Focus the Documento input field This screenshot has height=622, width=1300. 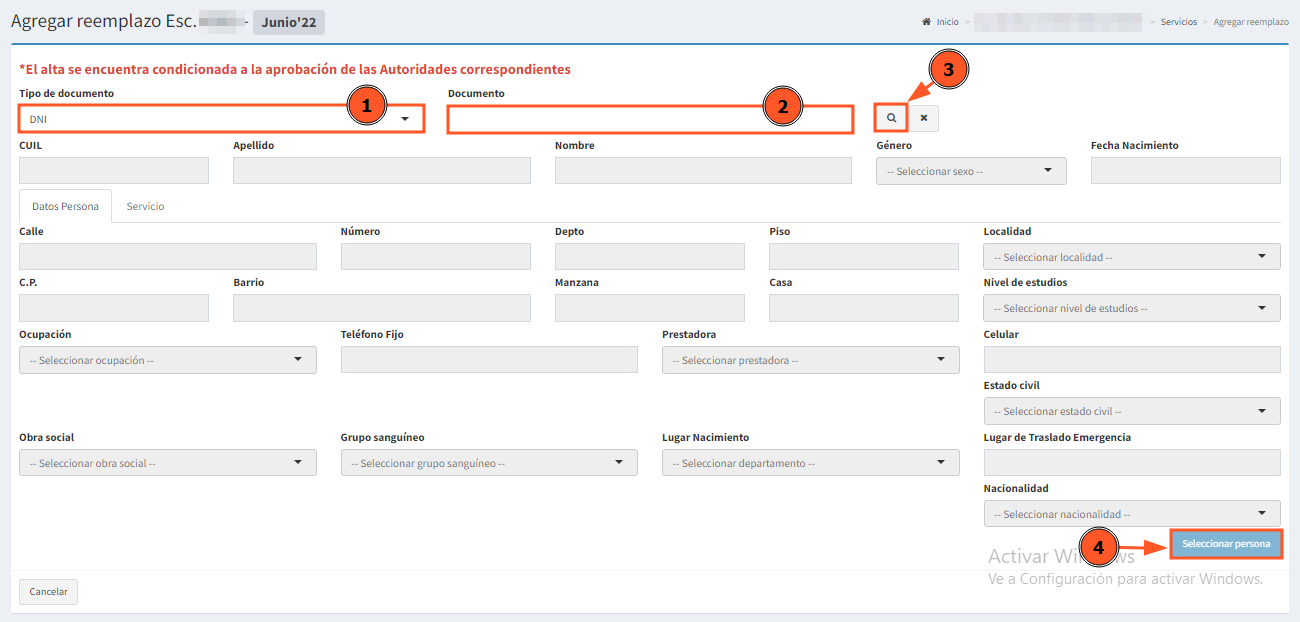650,119
